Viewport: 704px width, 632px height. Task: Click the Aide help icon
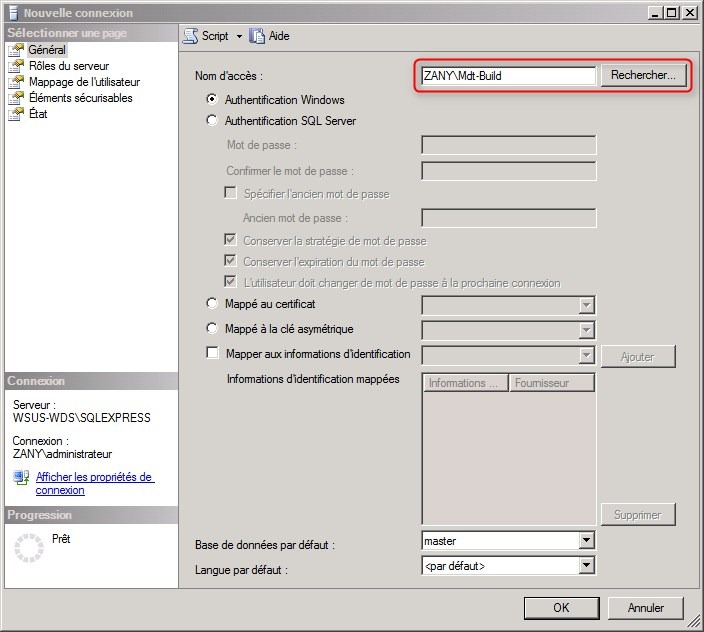pyautogui.click(x=257, y=36)
